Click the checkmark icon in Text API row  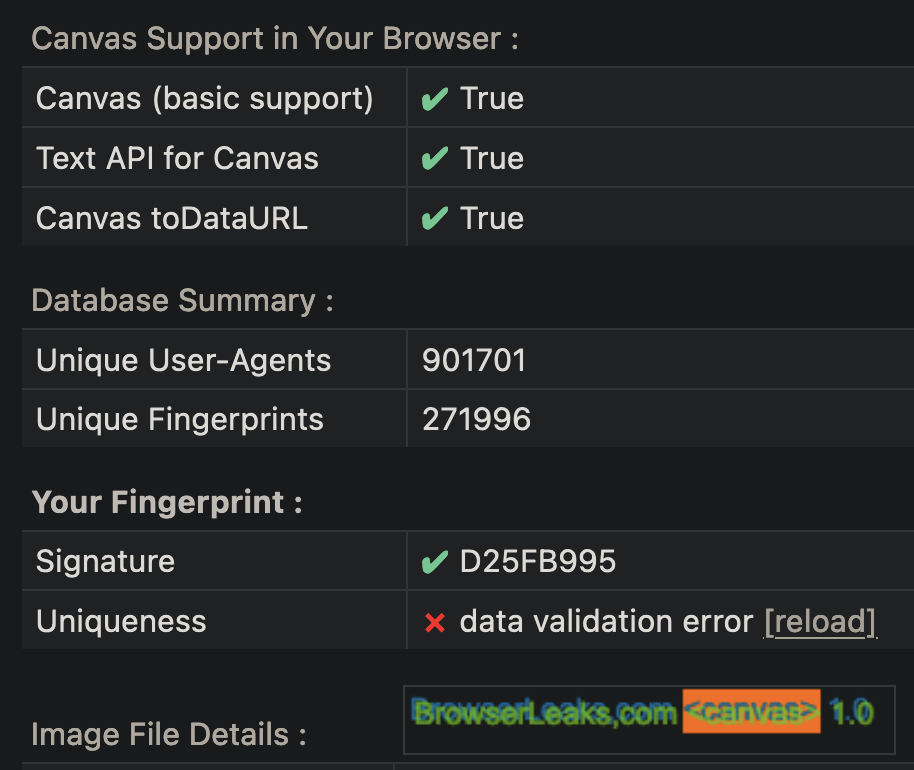(x=435, y=159)
